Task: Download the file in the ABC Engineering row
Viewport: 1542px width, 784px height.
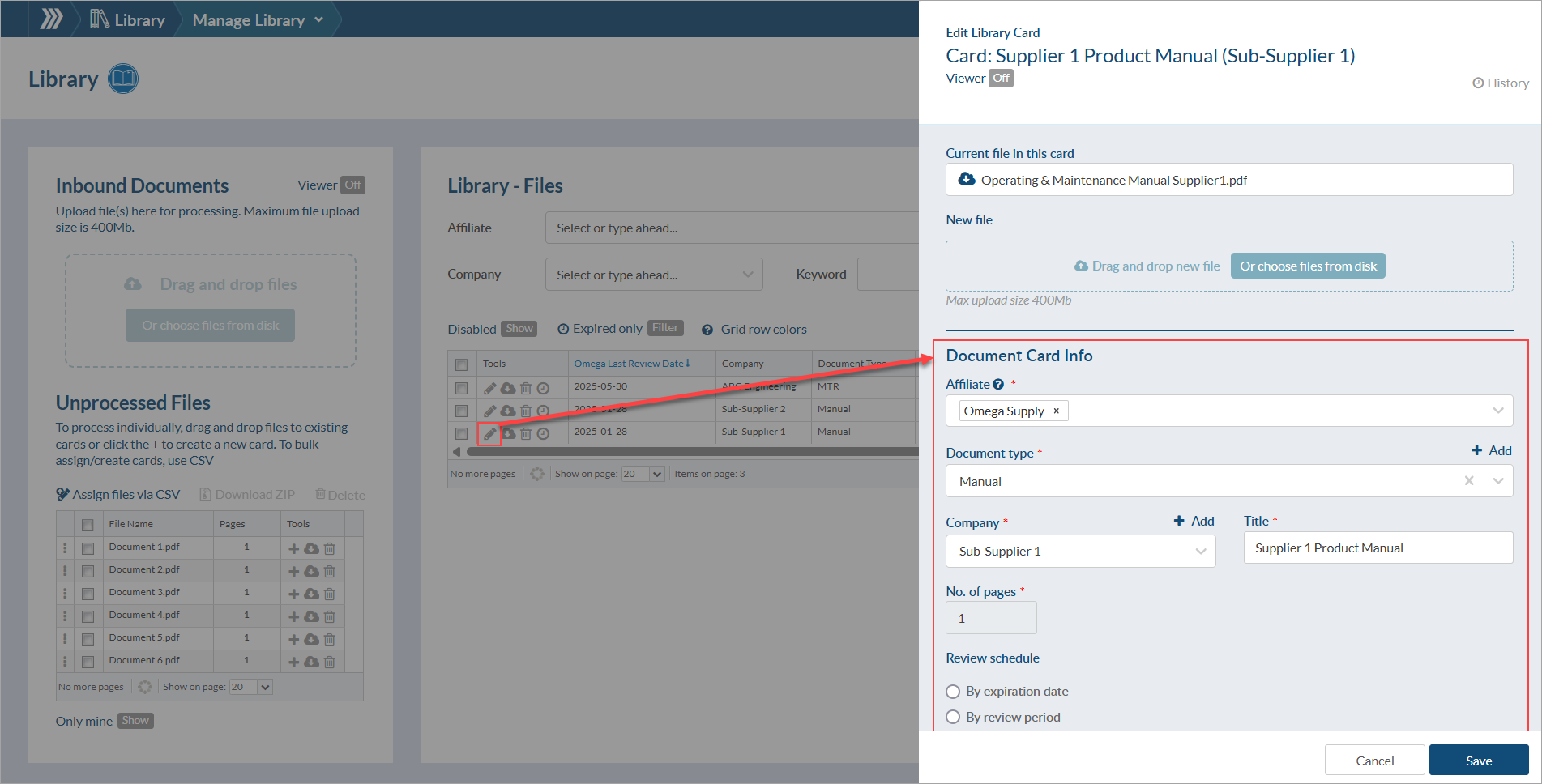Action: (x=508, y=388)
